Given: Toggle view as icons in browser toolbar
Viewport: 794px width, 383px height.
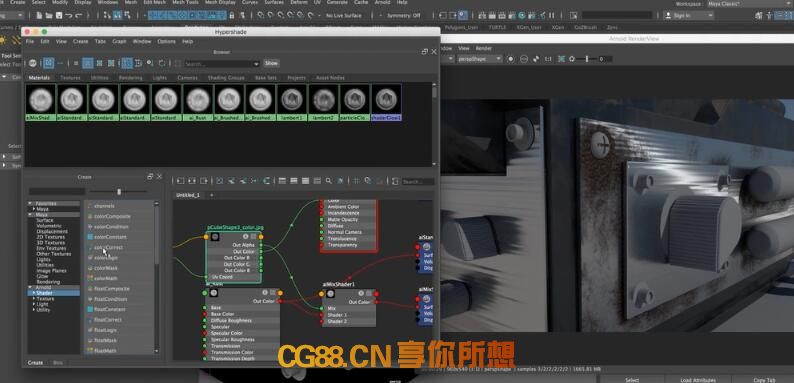Looking at the screenshot, I should [x=88, y=63].
